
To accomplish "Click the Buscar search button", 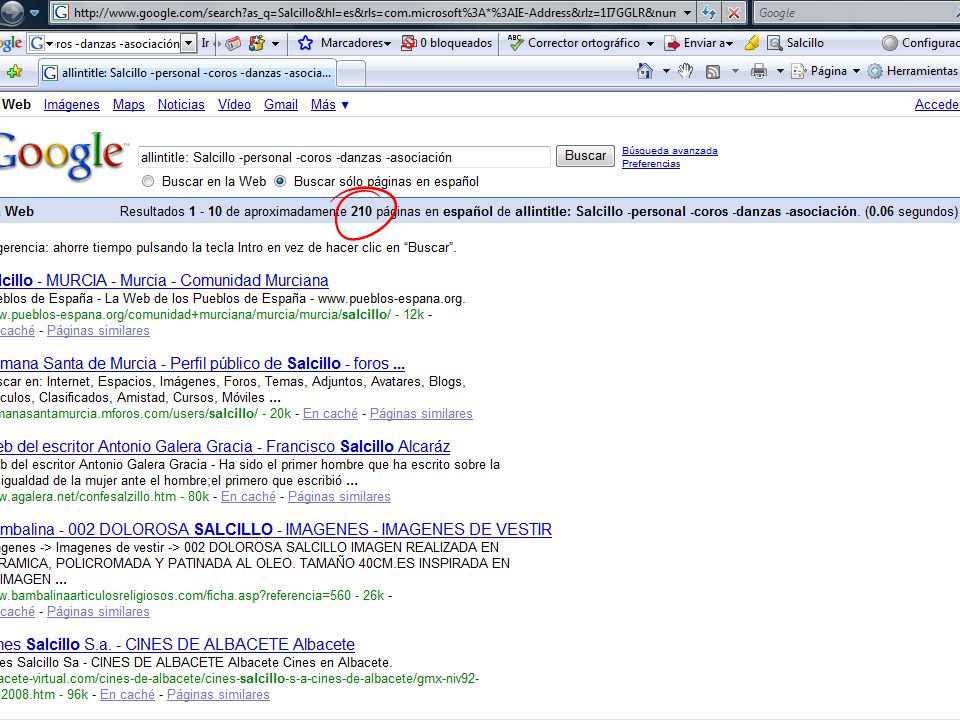I will [585, 156].
